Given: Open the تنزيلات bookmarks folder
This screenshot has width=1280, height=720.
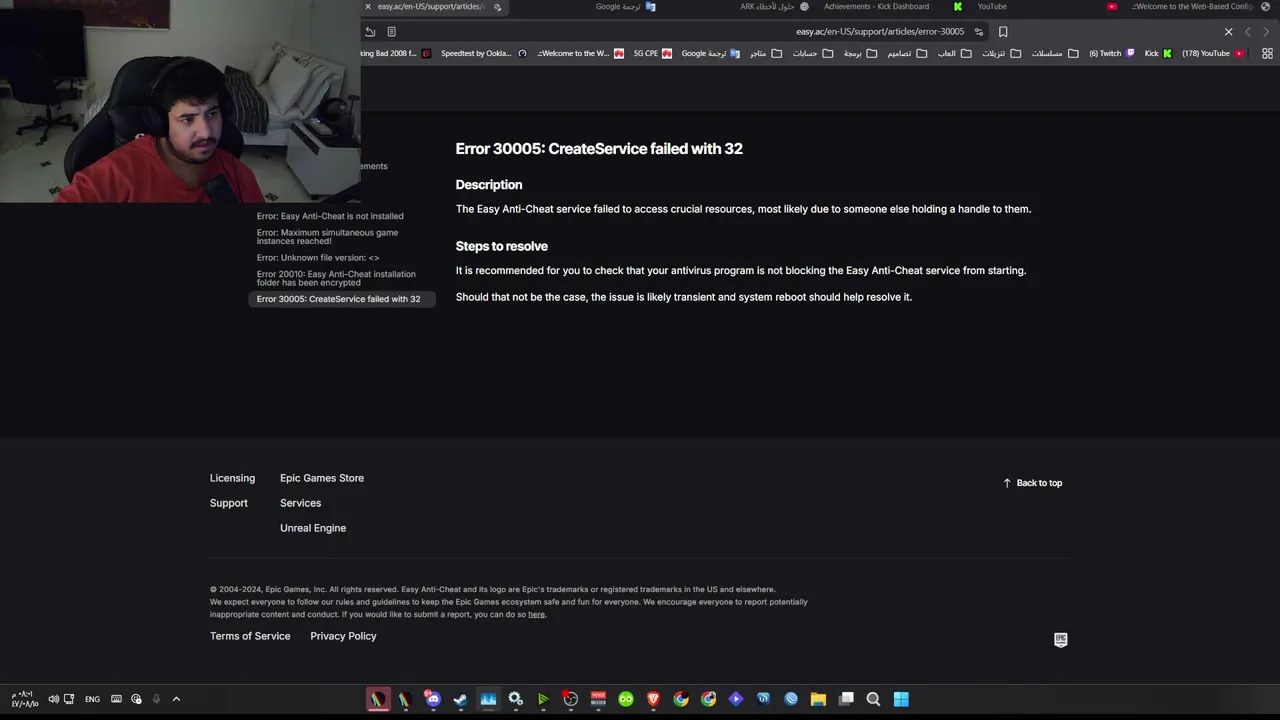Looking at the screenshot, I should 1001,54.
